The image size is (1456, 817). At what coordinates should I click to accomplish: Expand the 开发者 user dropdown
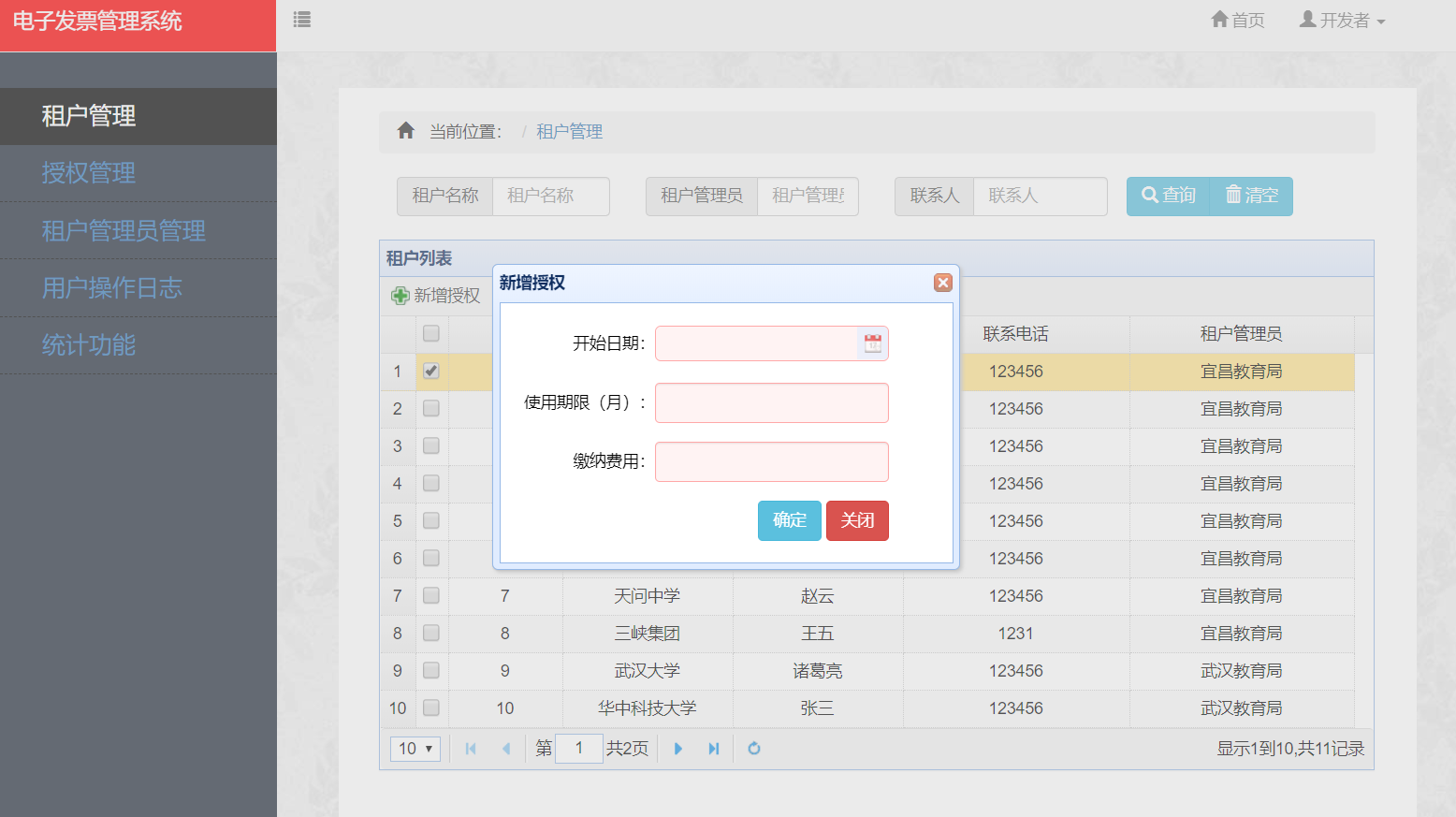[x=1343, y=20]
